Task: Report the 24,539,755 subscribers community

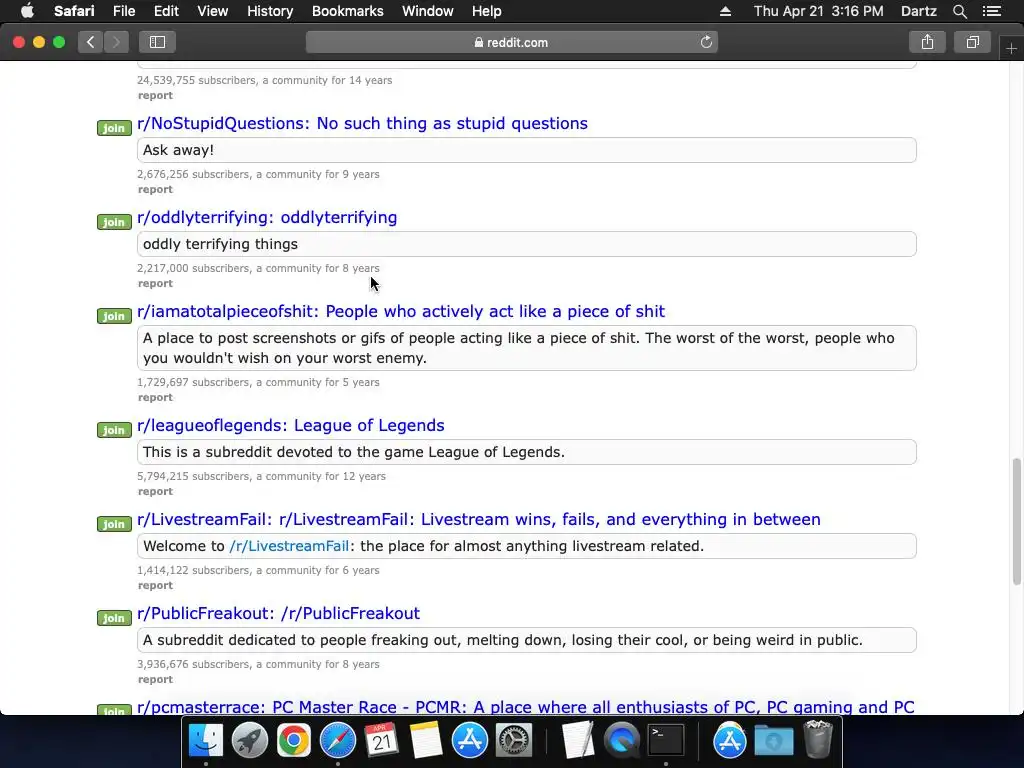Action: (155, 95)
